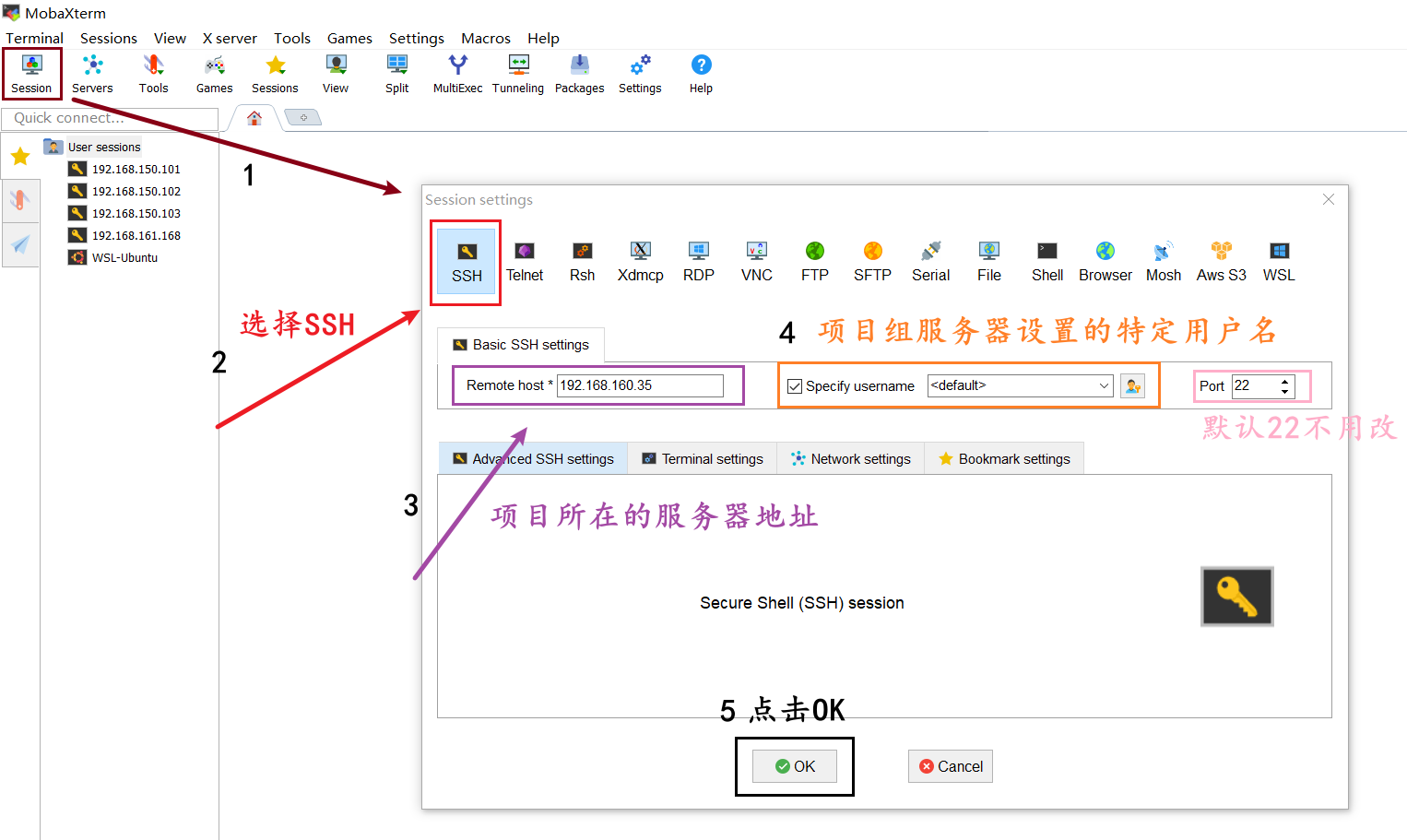Click the Packages toolbar icon
The image size is (1407, 840).
(579, 74)
